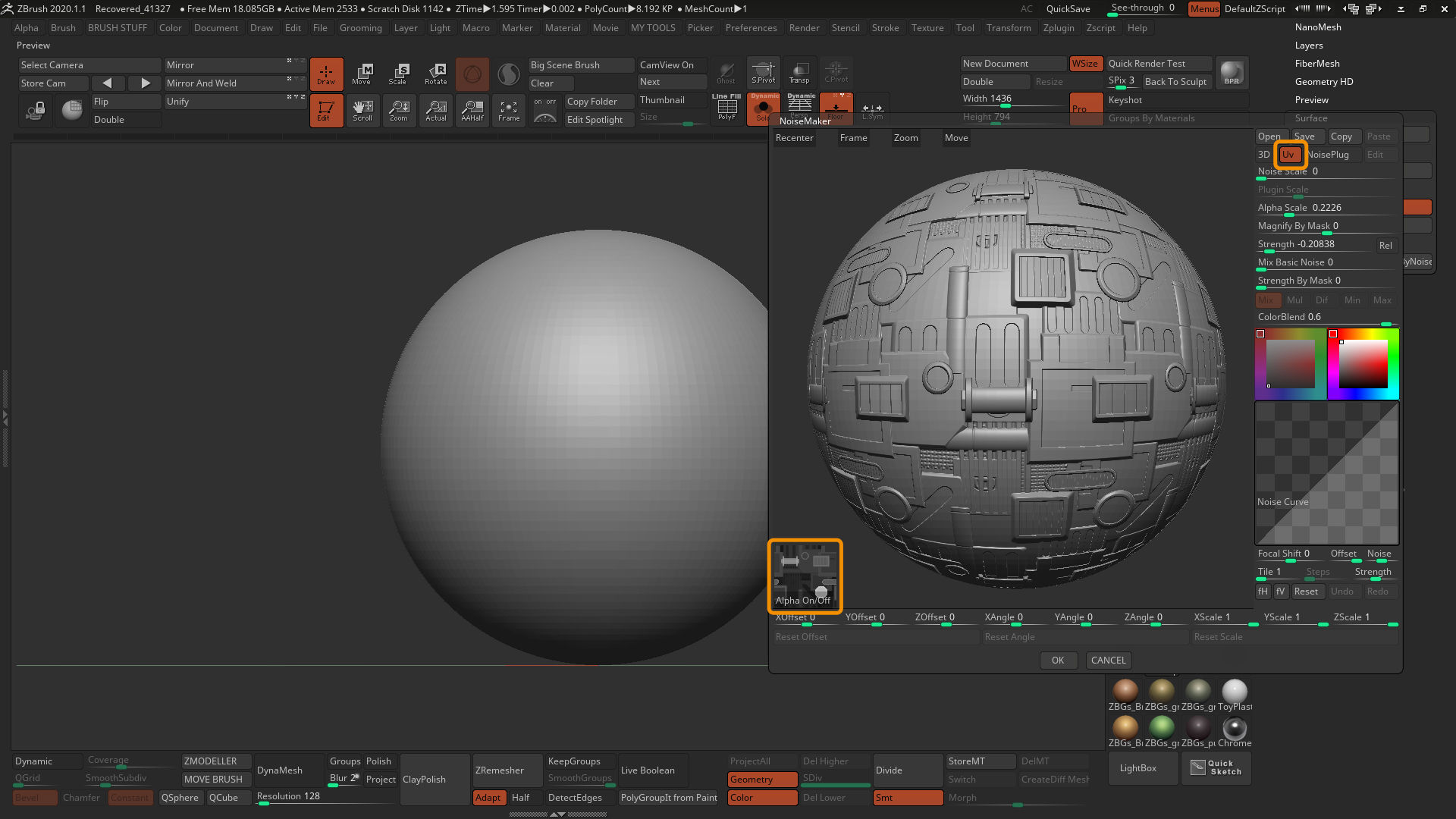Expand the FiberMesh subpalette
Image resolution: width=1456 pixels, height=819 pixels.
1317,64
